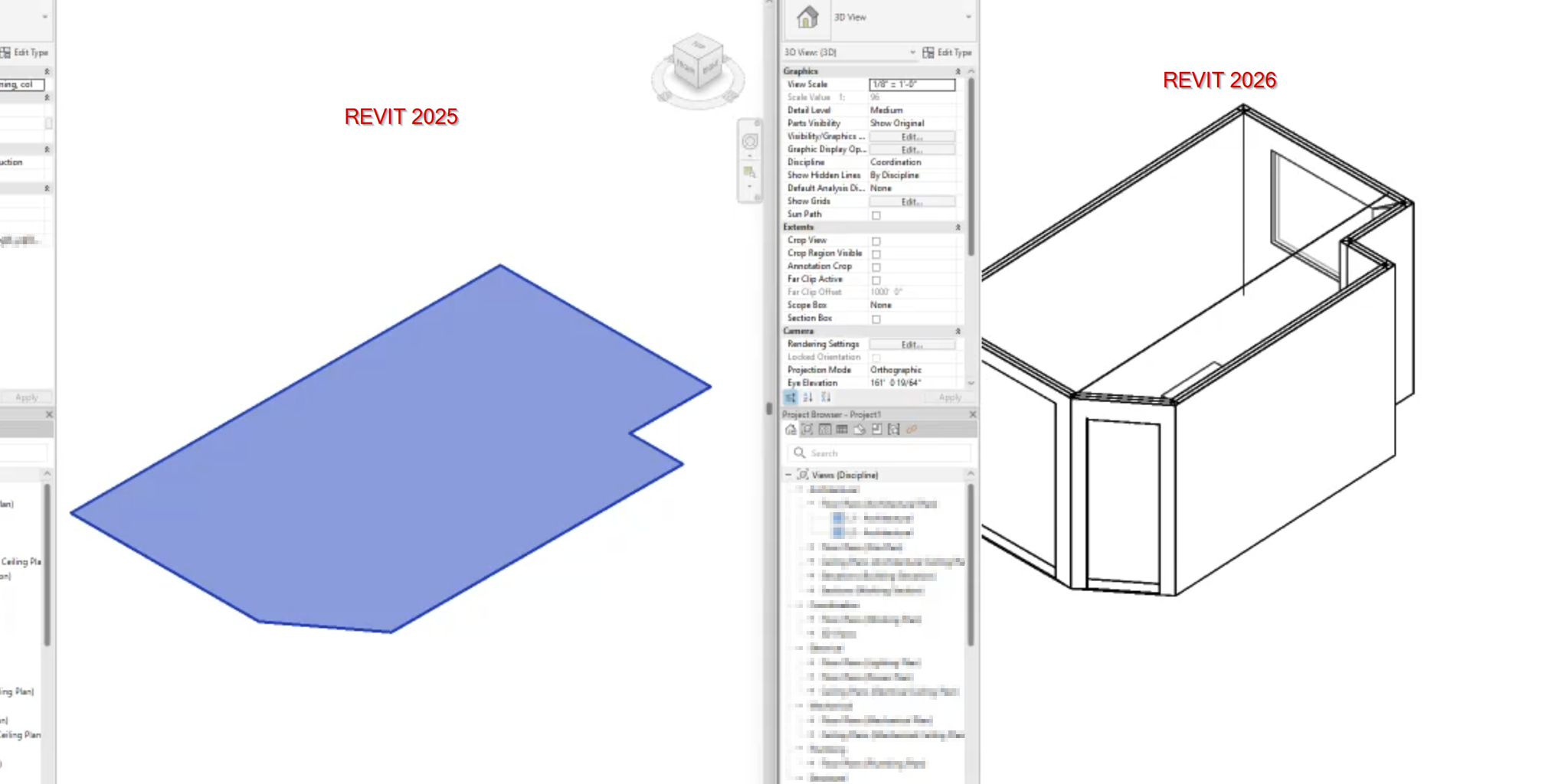Image resolution: width=1542 pixels, height=784 pixels.
Task: Click Edit button for Graphic Display Options
Action: coord(912,149)
